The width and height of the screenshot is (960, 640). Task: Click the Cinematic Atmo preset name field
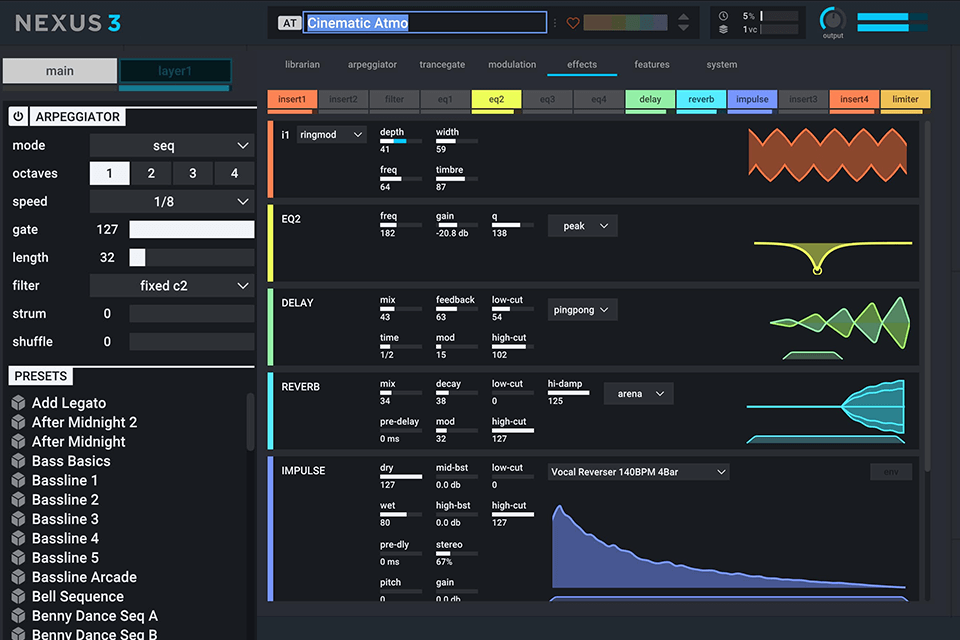425,23
